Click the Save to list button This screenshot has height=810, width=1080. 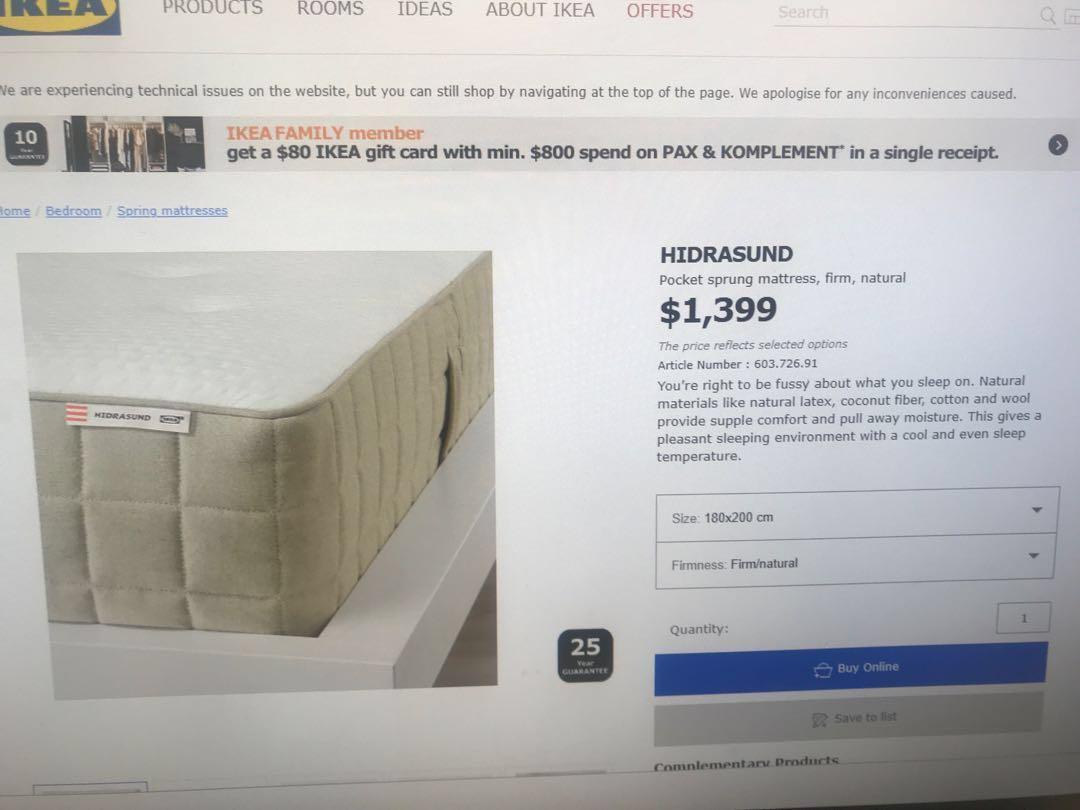click(849, 719)
